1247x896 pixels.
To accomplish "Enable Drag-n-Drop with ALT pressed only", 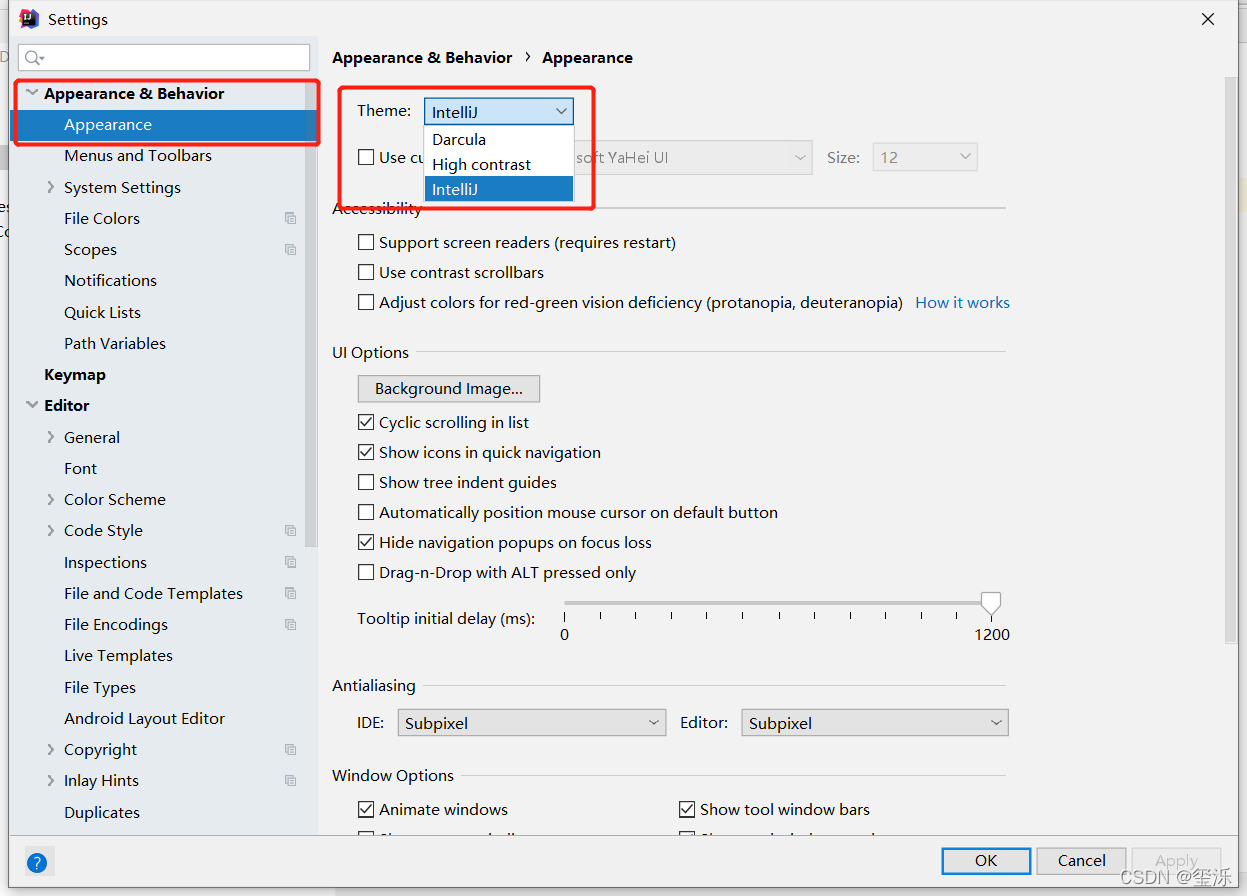I will (366, 572).
